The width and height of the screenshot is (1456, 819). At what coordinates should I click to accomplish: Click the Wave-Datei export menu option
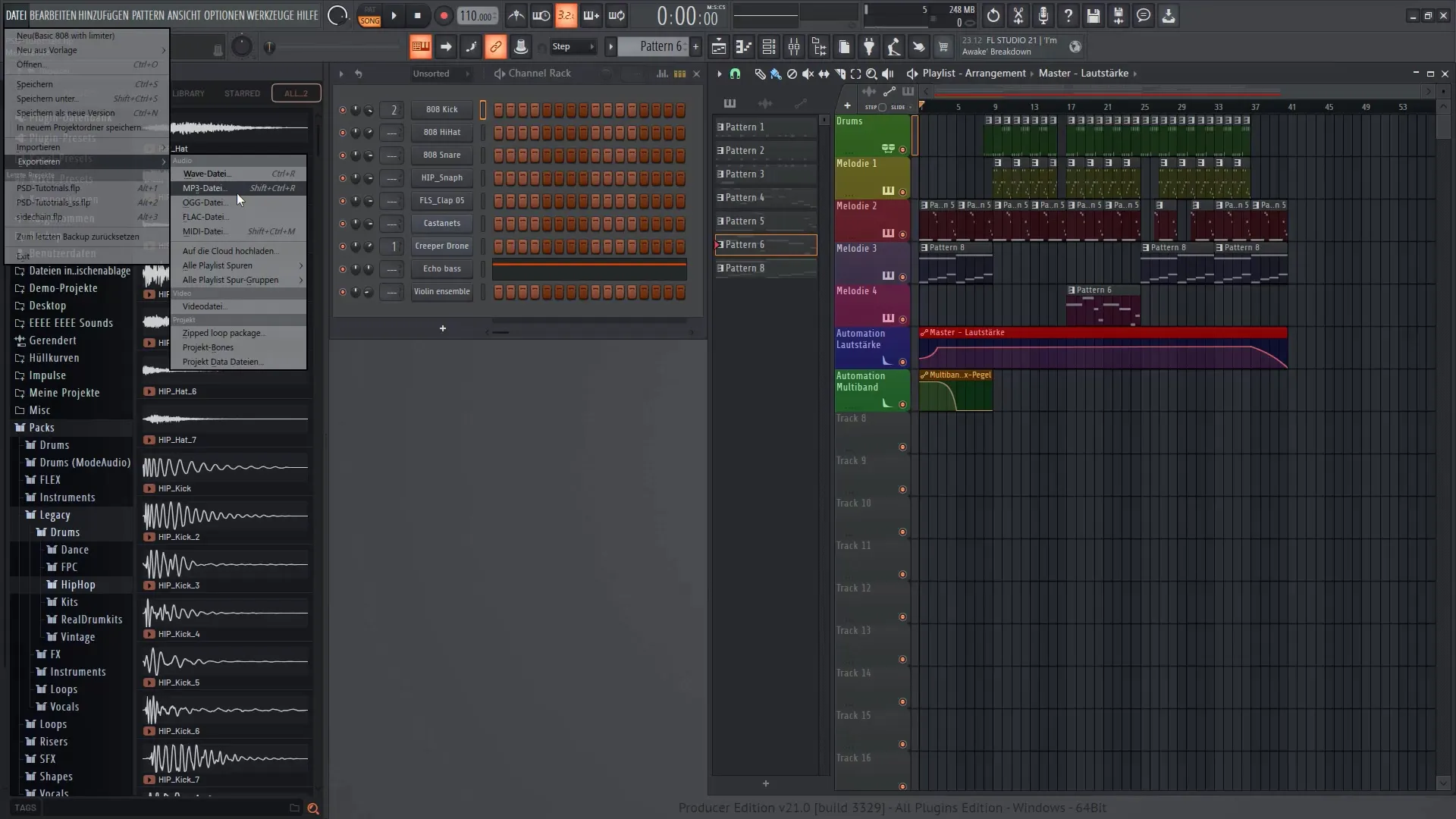pyautogui.click(x=207, y=173)
